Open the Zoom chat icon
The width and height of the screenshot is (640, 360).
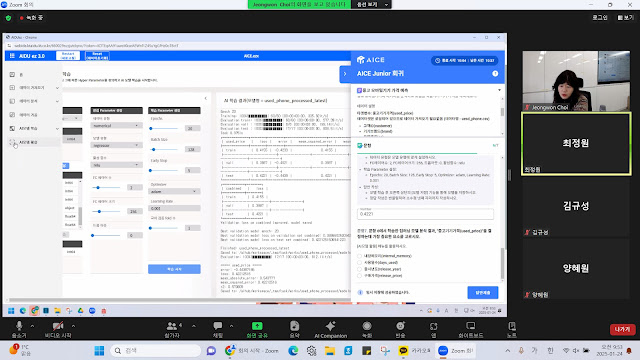pyautogui.click(x=218, y=326)
